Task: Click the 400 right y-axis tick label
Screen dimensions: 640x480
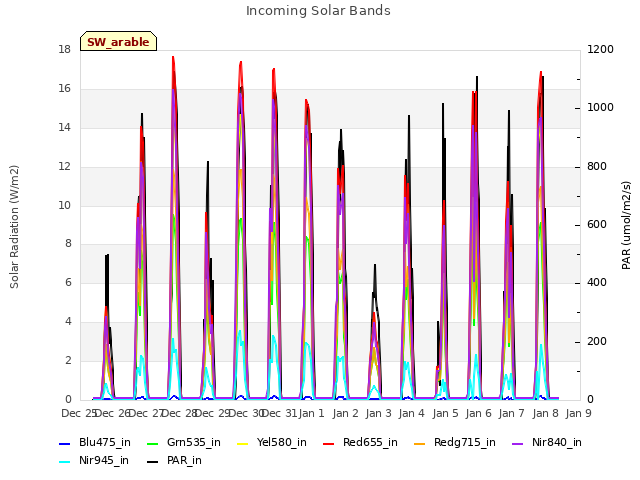Action: [x=597, y=282]
